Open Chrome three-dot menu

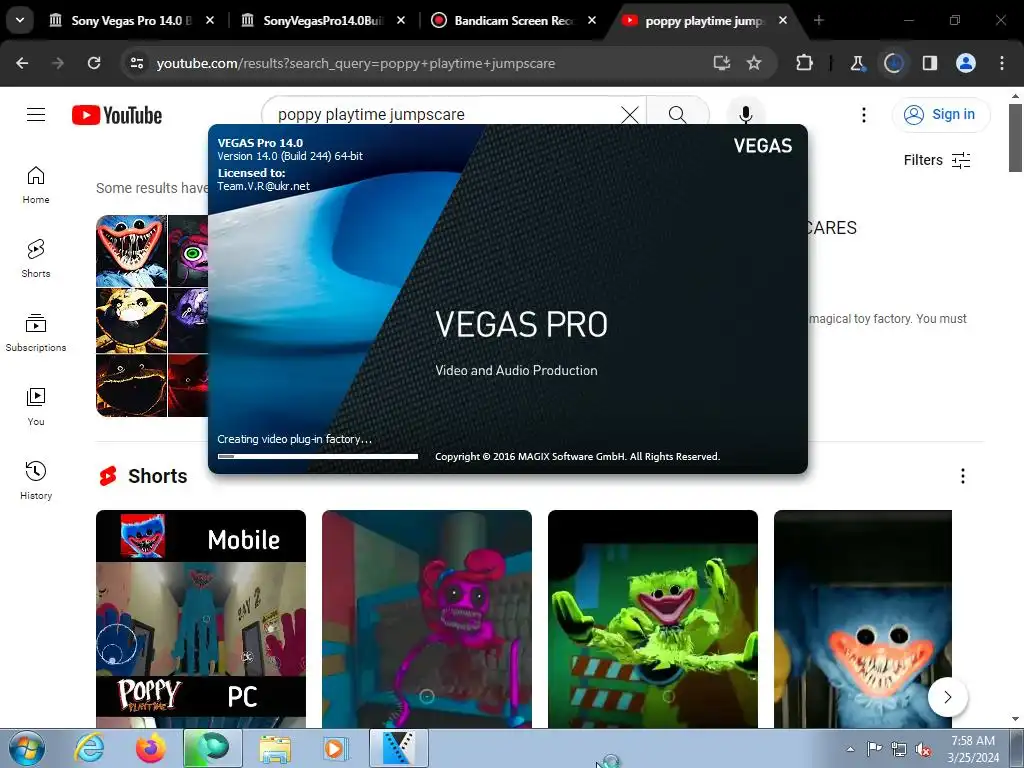tap(1002, 63)
